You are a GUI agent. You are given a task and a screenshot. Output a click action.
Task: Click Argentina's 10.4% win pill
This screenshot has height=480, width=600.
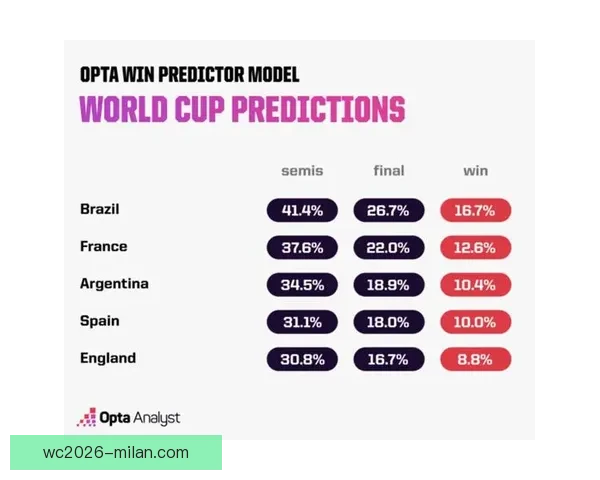point(475,284)
